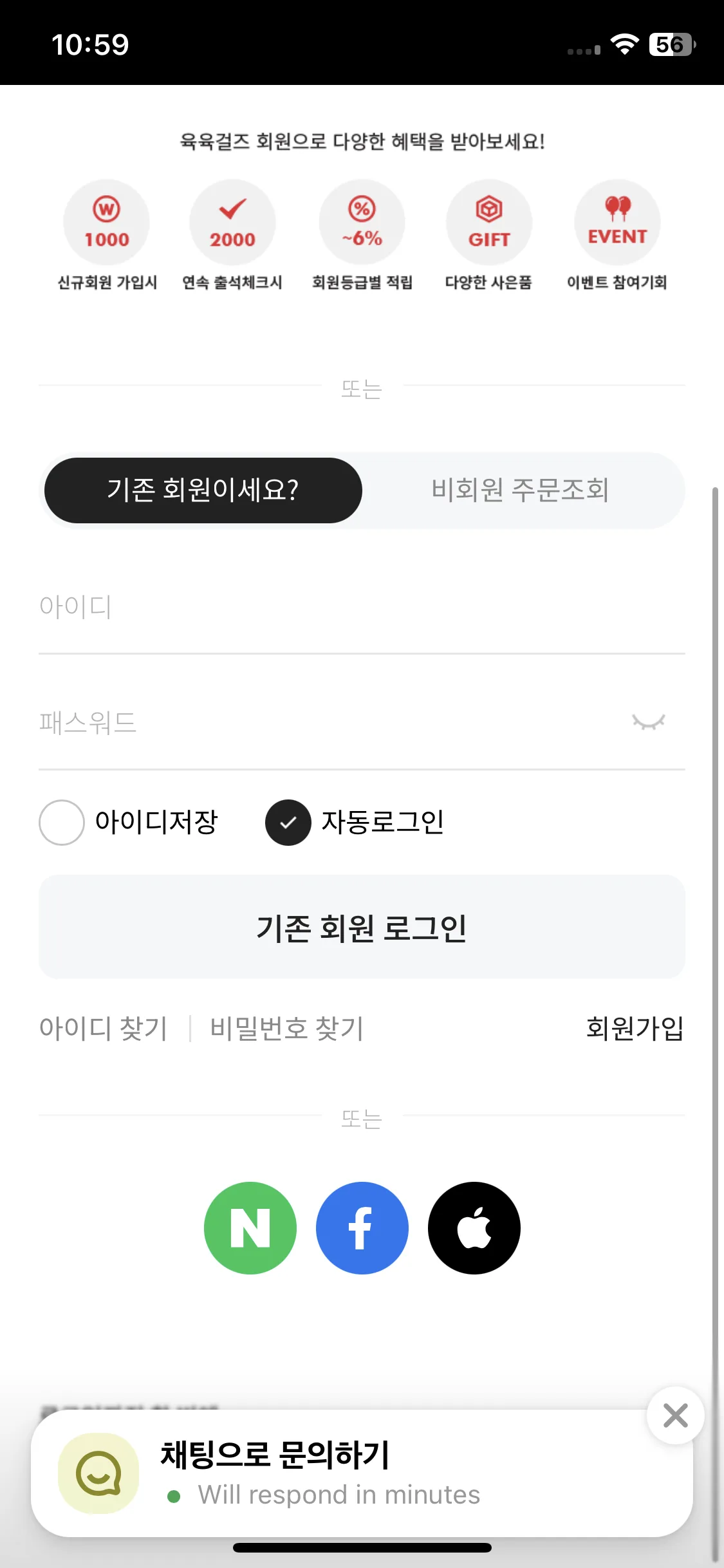Screen dimensions: 724x1568
Task: Sign in using the Facebook icon
Action: (362, 1227)
